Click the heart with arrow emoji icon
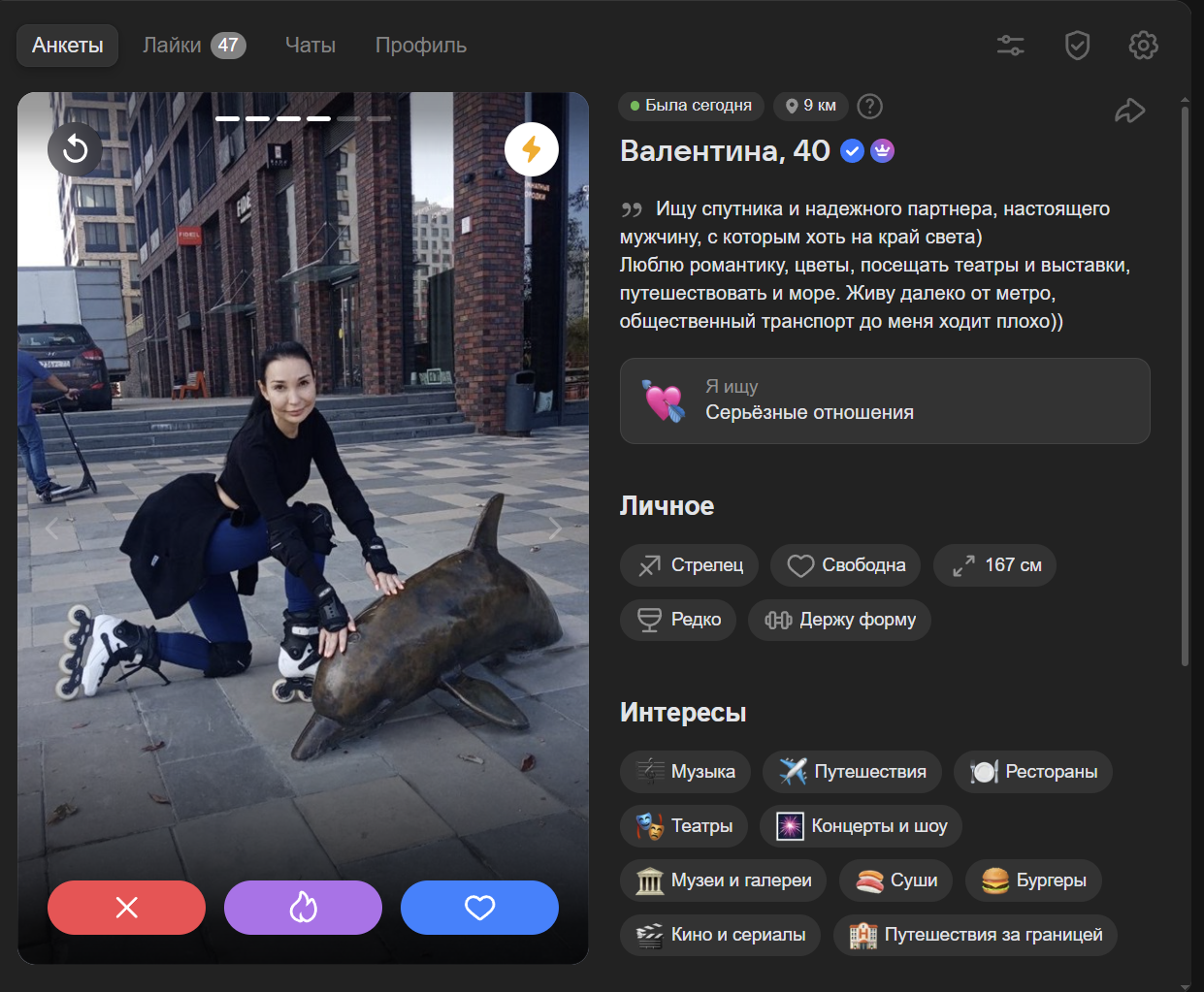Viewport: 1204px width, 992px height. pos(663,400)
